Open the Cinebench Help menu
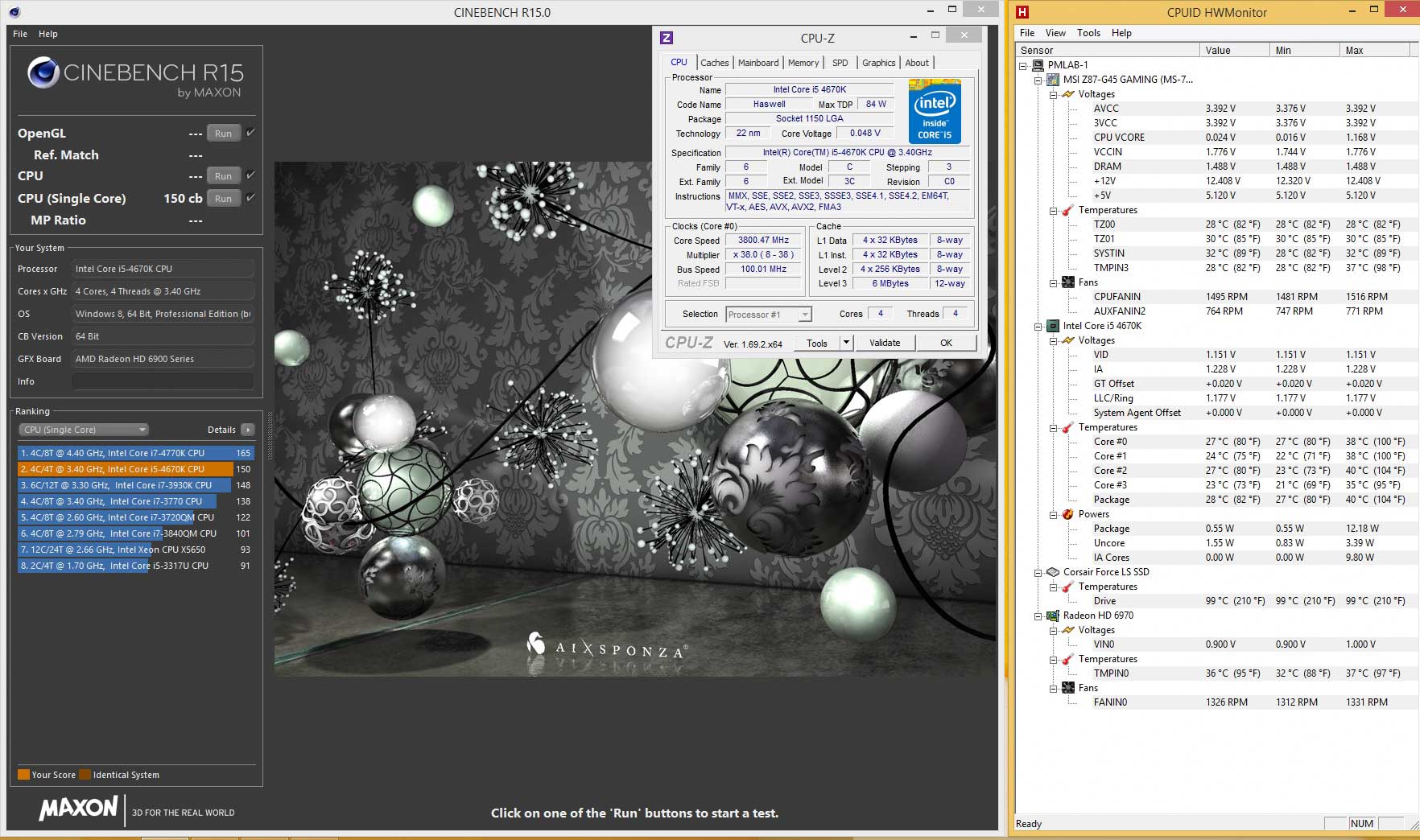Viewport: 1420px width, 840px height. [48, 34]
